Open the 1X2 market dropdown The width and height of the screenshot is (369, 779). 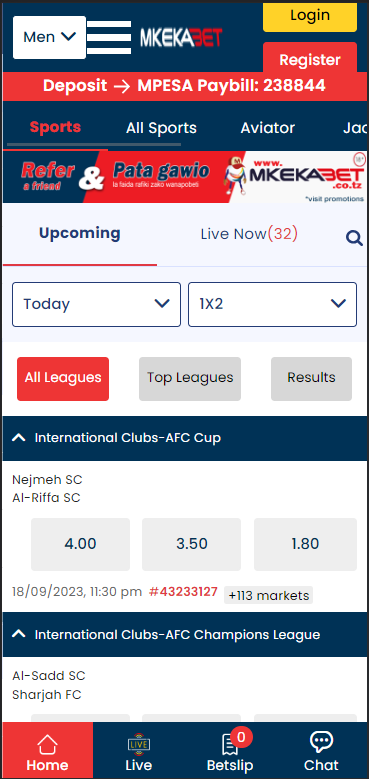[x=272, y=305]
